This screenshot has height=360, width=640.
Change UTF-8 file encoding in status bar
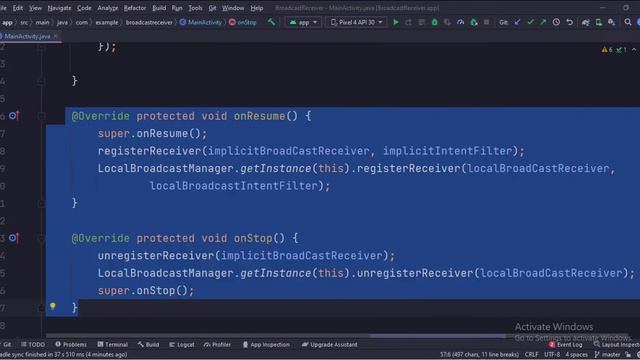click(552, 355)
